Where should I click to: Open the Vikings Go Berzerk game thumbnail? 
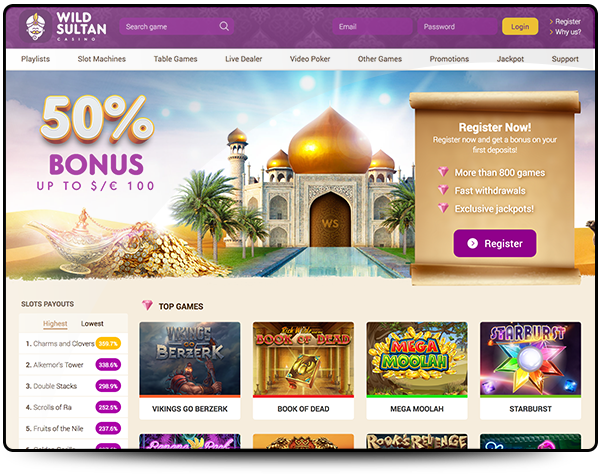click(190, 358)
